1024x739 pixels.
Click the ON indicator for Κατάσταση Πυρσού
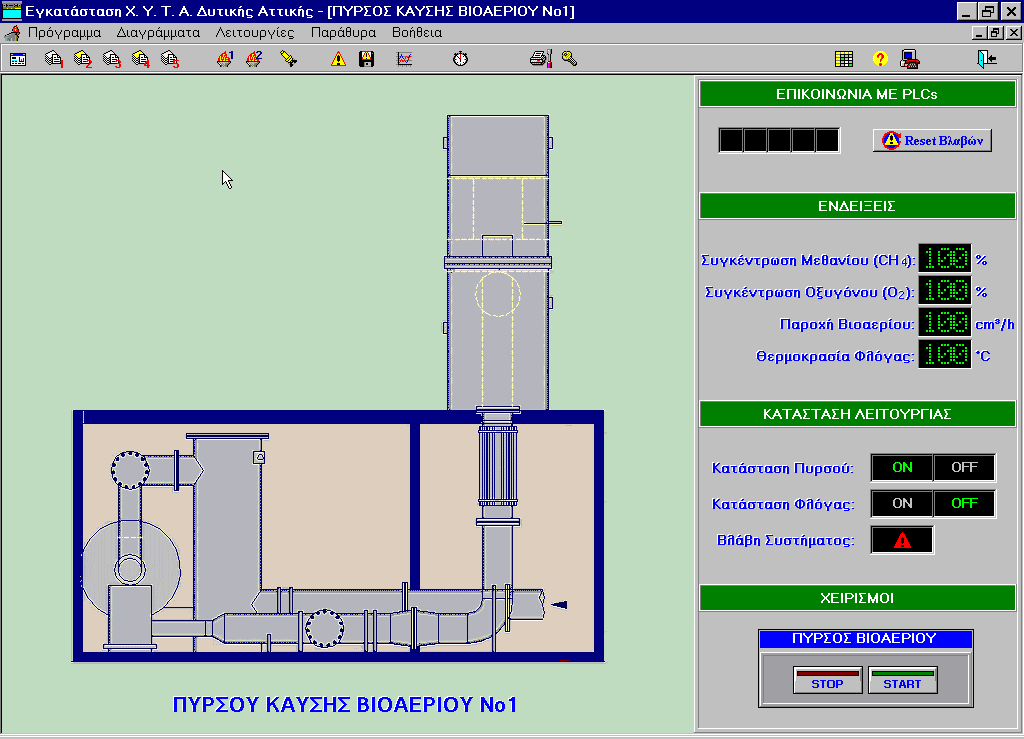click(x=902, y=467)
